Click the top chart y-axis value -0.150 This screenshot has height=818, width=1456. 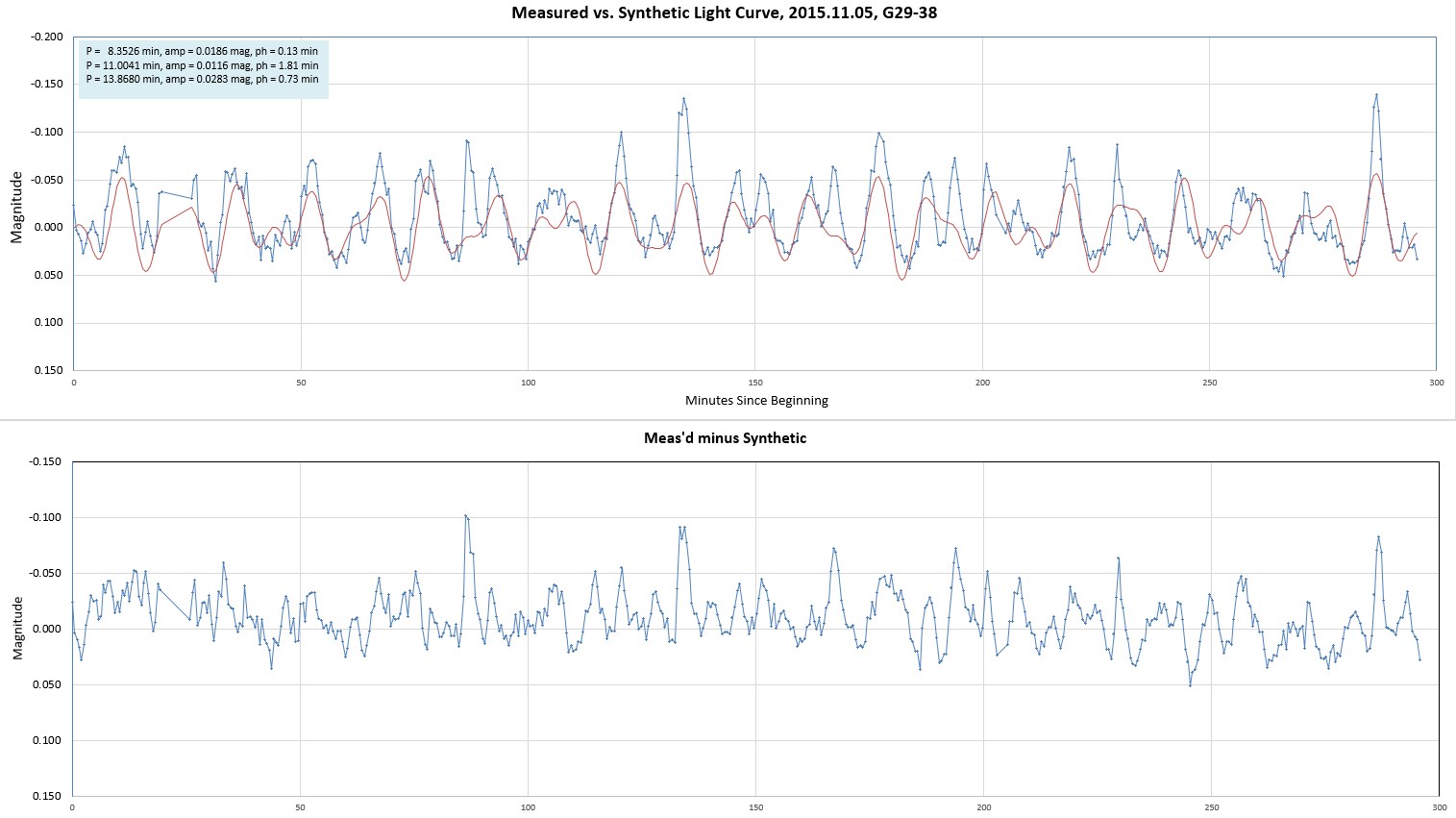[47, 85]
